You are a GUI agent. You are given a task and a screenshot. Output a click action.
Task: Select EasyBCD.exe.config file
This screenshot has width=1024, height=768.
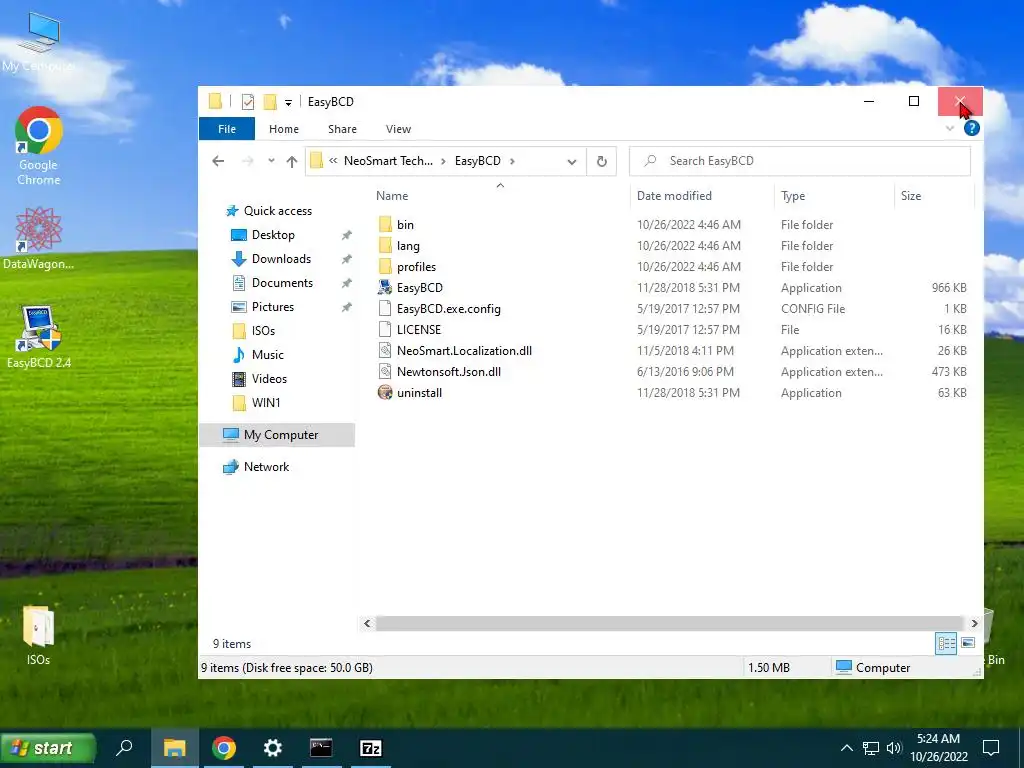click(449, 308)
